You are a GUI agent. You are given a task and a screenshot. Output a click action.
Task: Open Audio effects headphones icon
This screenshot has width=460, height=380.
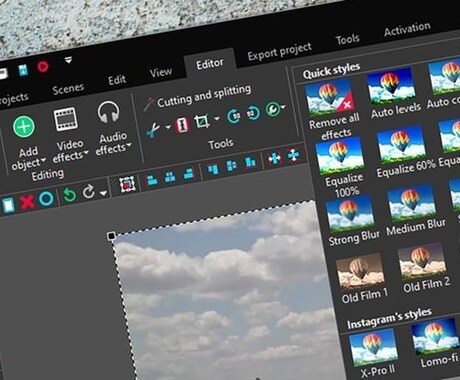point(108,112)
